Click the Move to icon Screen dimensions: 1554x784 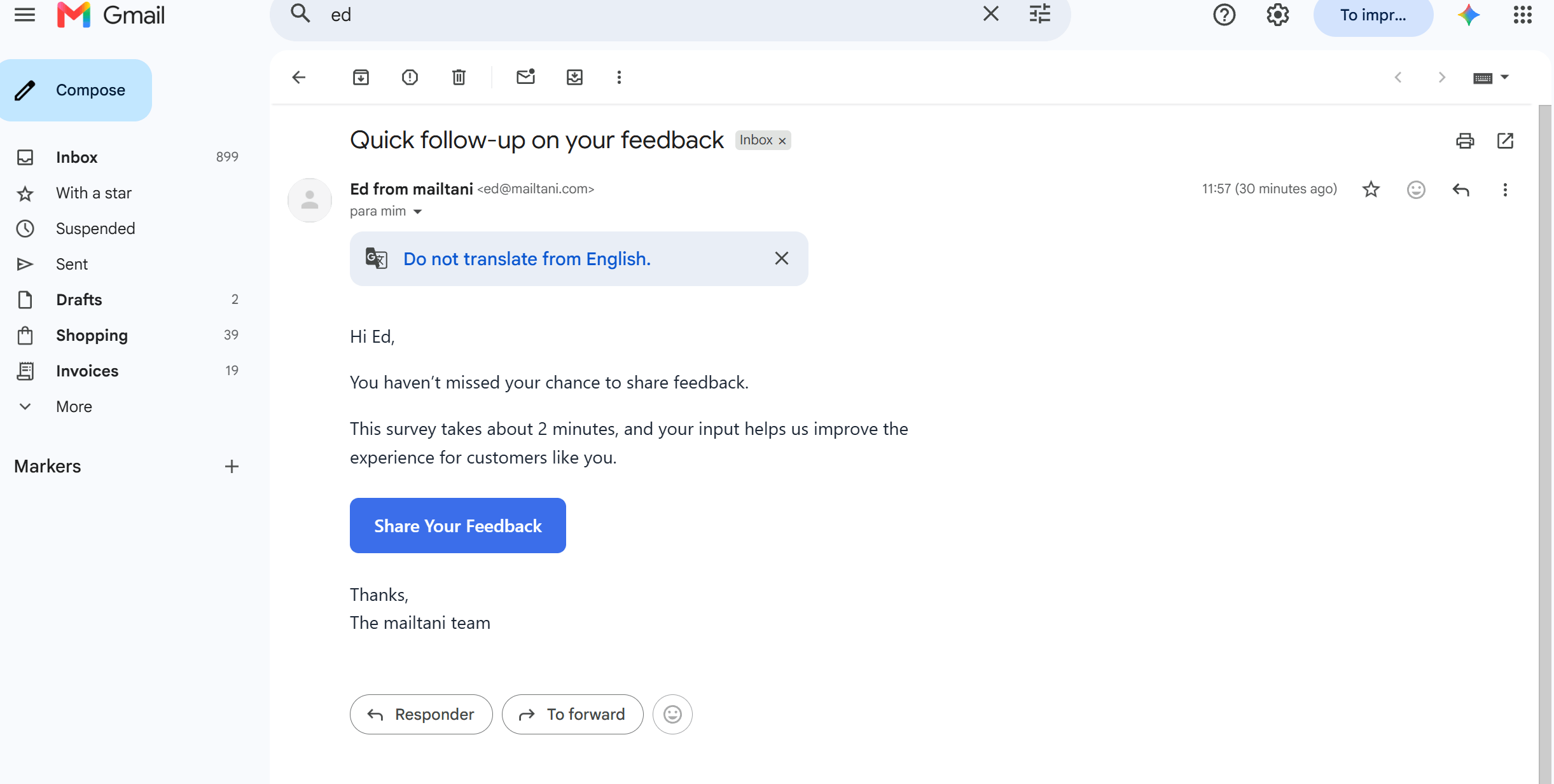click(x=574, y=78)
